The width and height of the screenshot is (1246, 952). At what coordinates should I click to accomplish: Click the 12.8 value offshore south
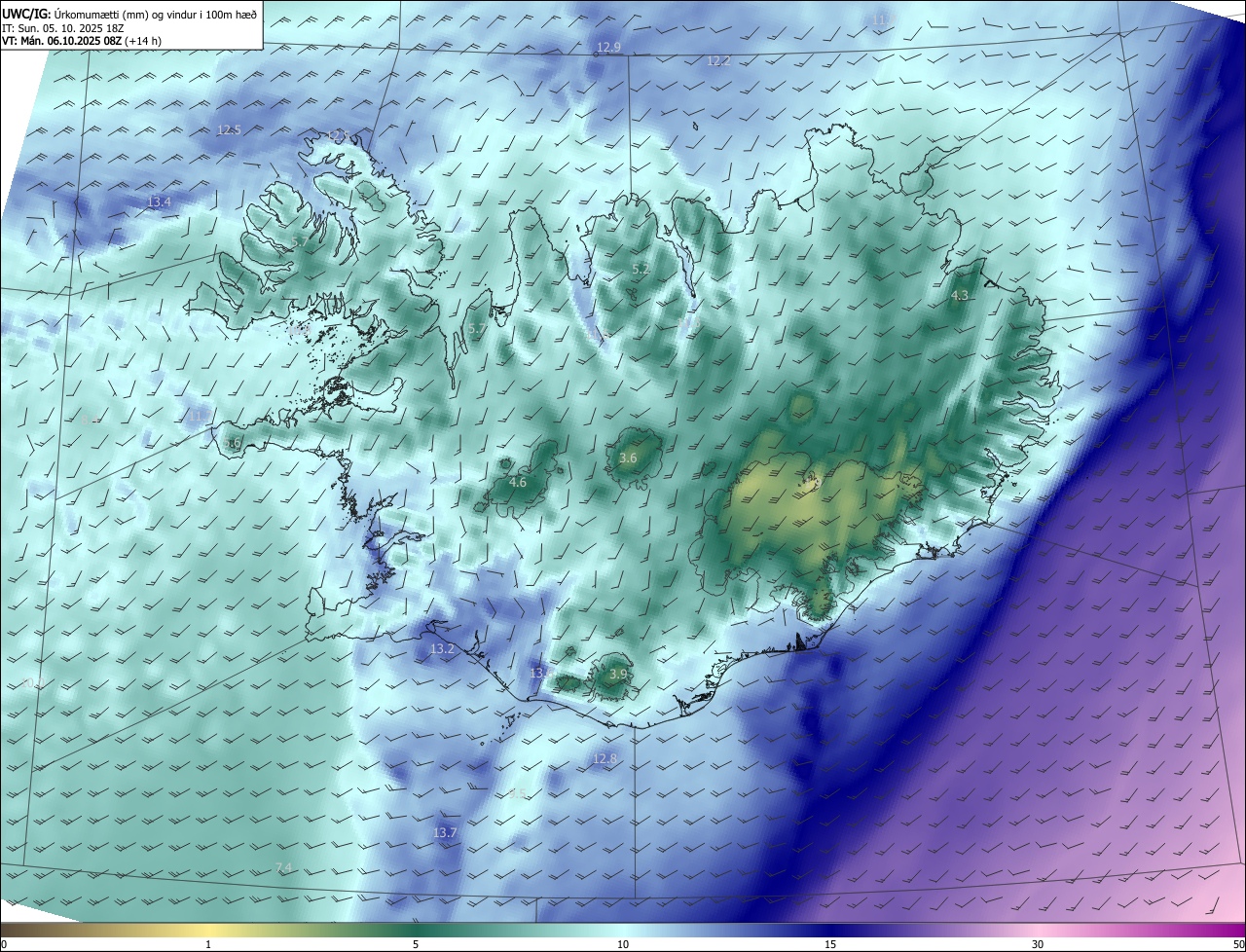[x=605, y=758]
